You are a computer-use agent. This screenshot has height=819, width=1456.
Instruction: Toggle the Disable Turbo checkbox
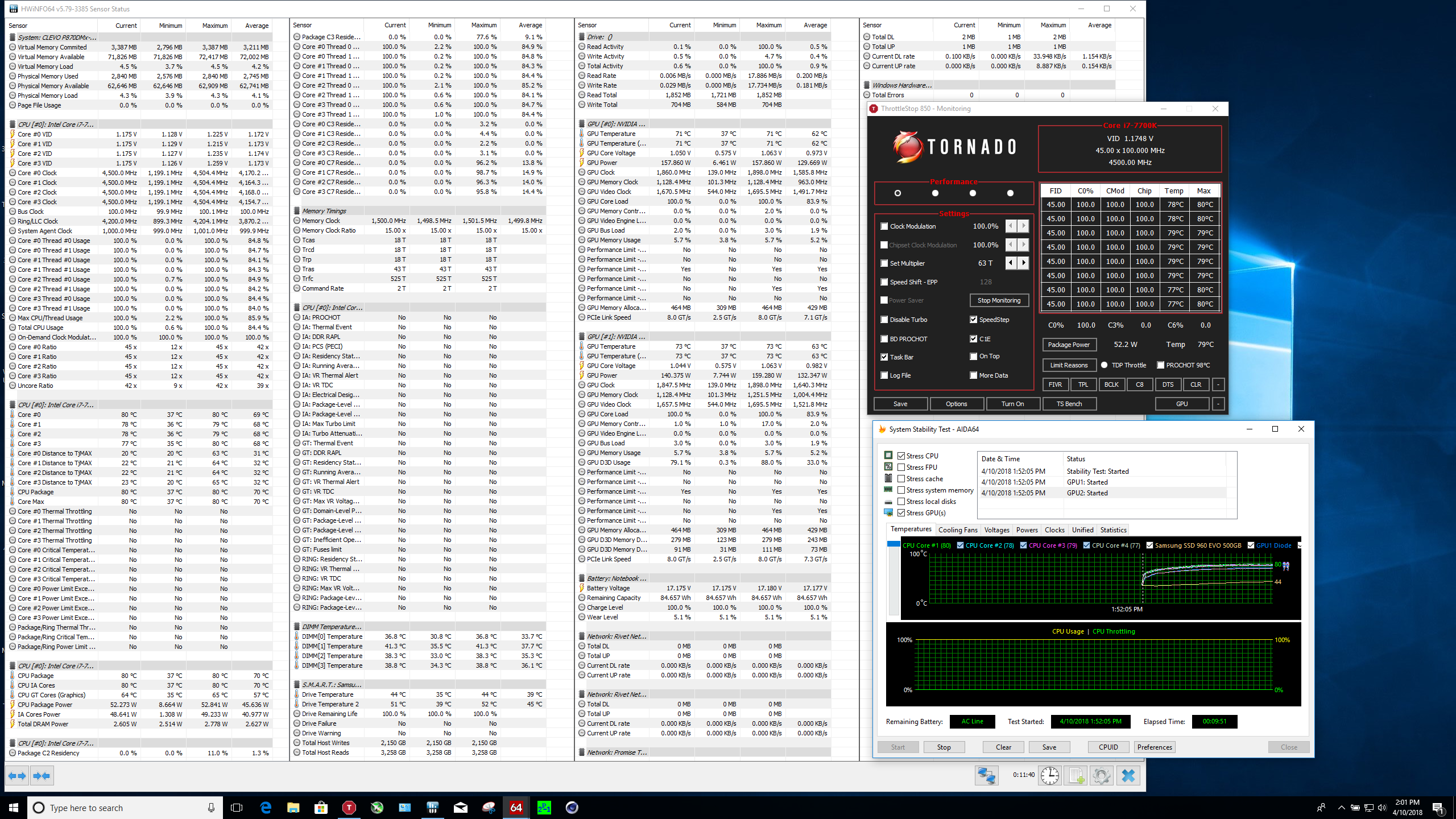[x=884, y=320]
